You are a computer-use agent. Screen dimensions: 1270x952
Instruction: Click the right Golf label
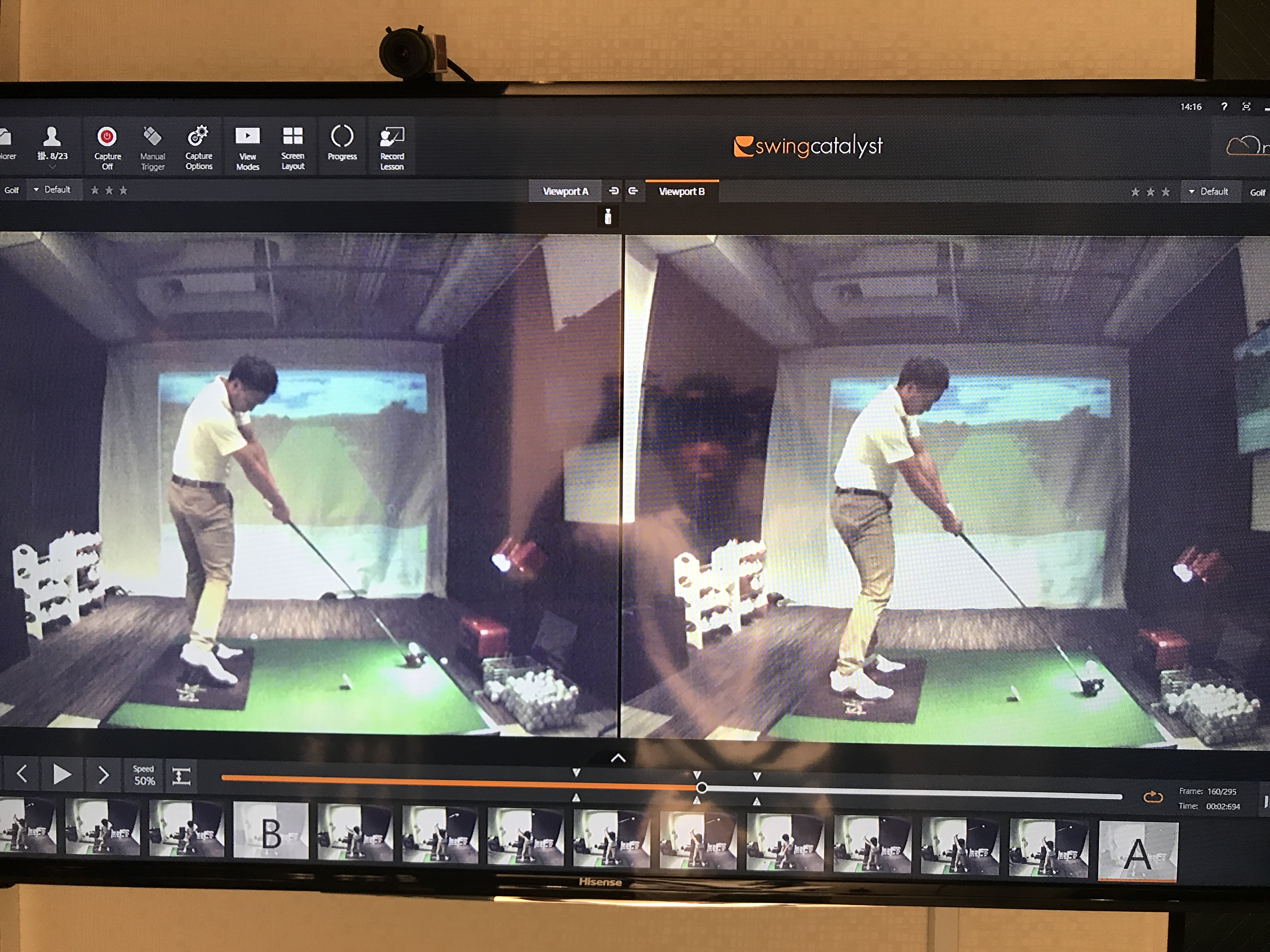[1257, 193]
